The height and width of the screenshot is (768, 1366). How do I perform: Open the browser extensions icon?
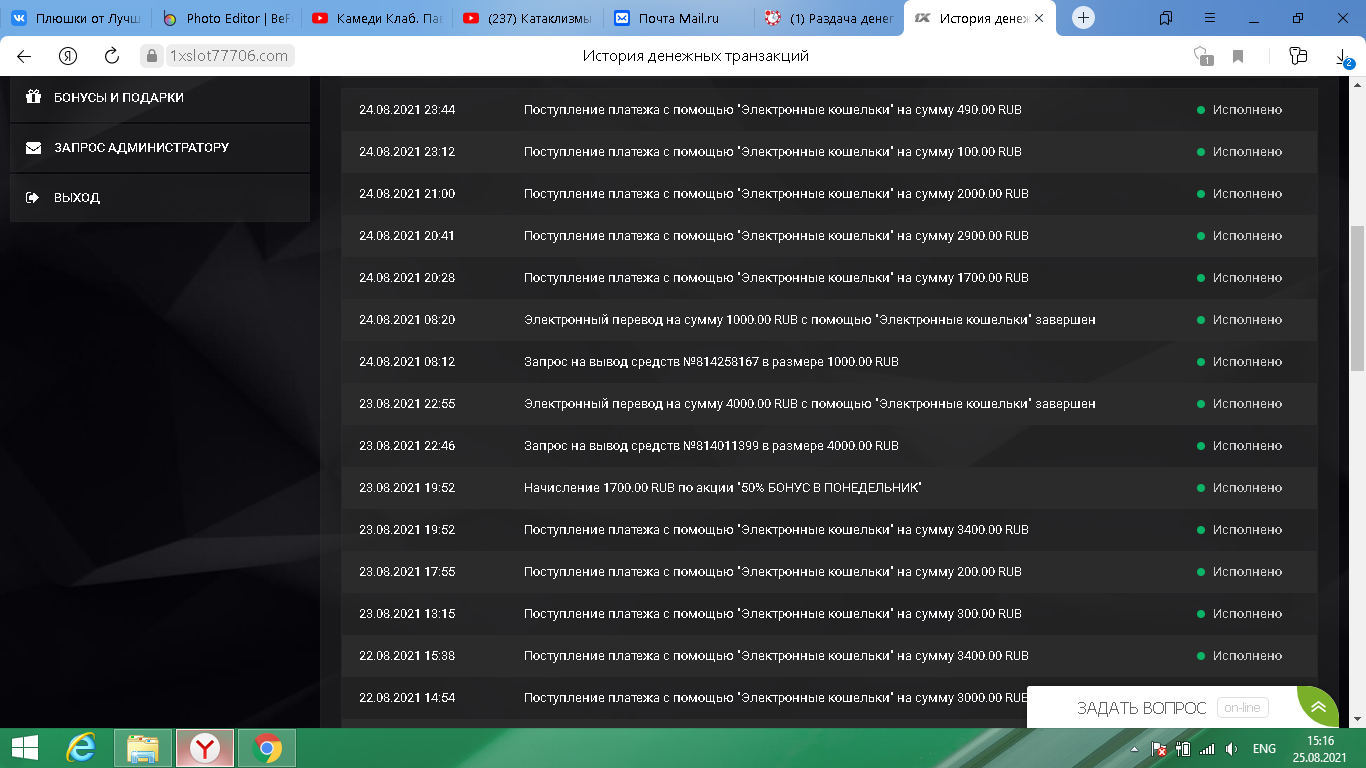click(1298, 56)
